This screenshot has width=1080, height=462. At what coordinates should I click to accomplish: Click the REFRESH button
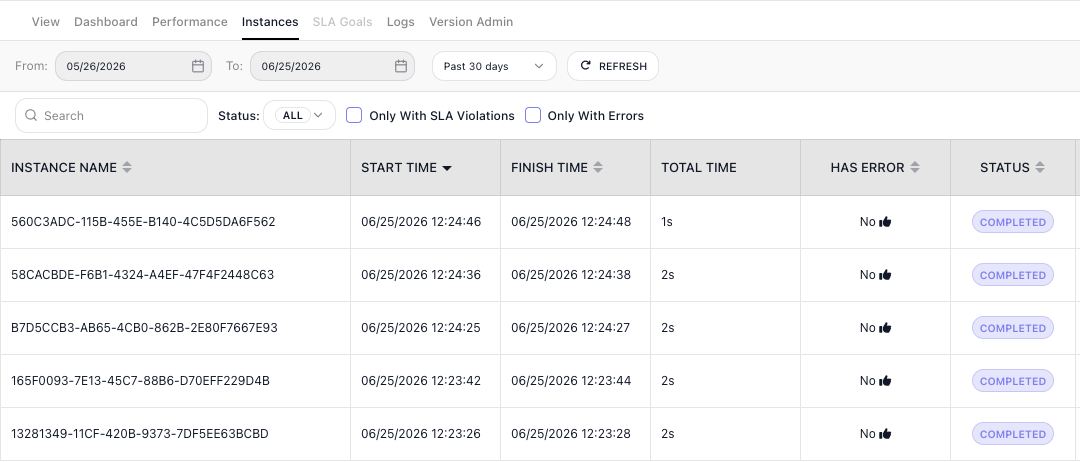(x=613, y=66)
